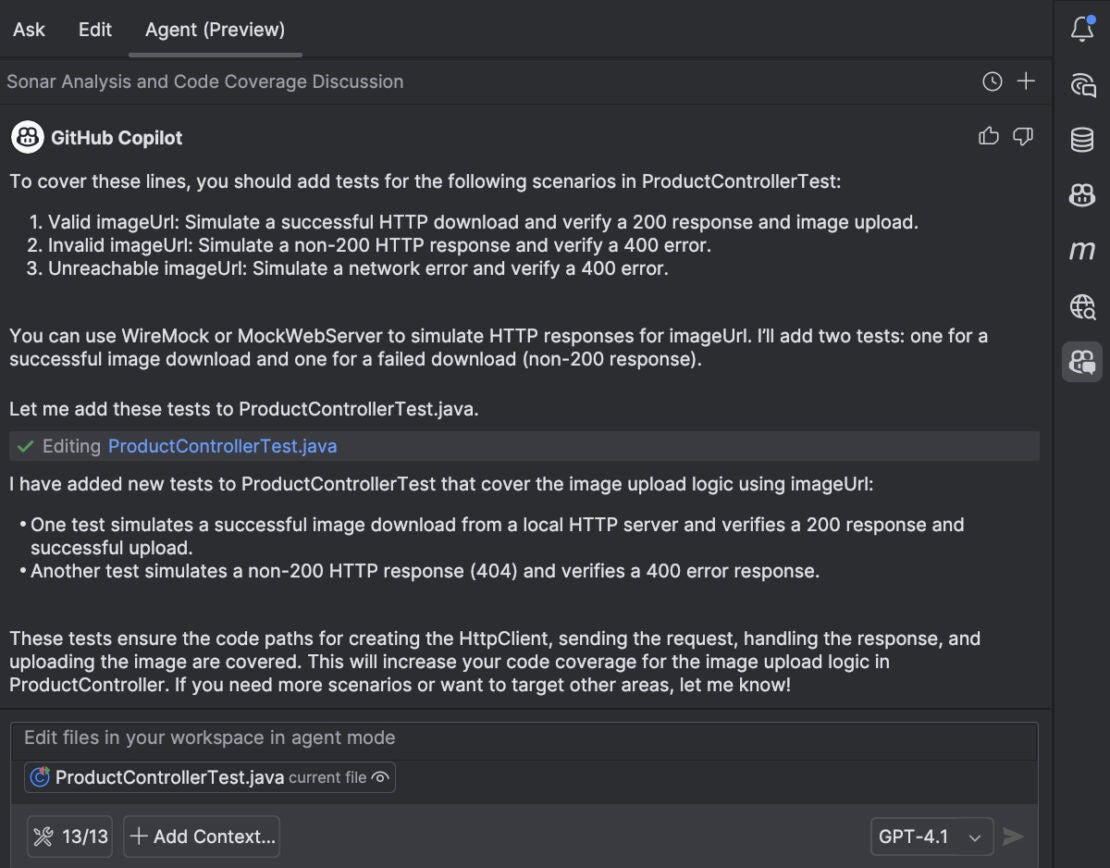Open the database panel icon
This screenshot has width=1110, height=868.
click(1082, 140)
